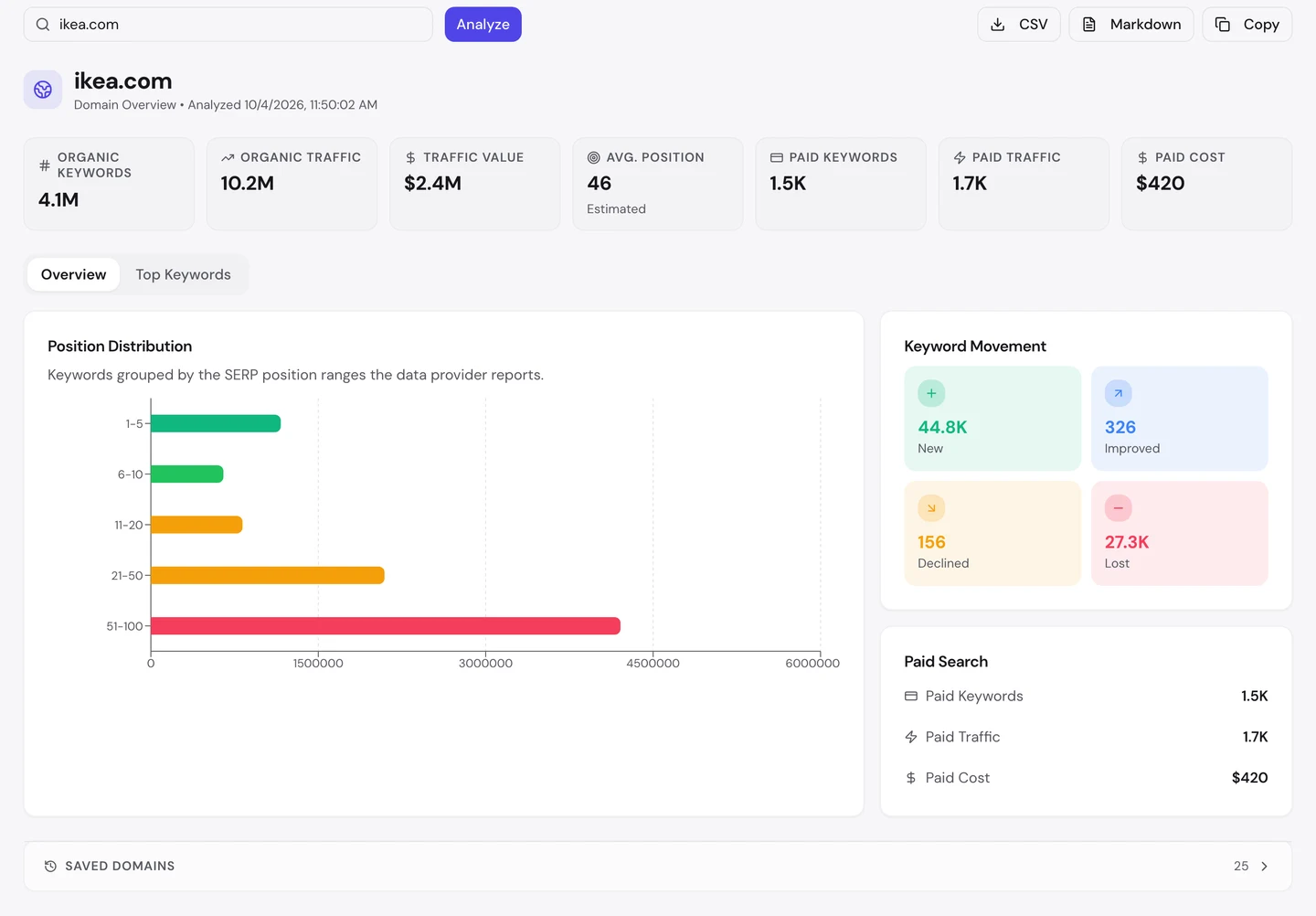Click the 6-10 position bar in chart
Screen dimensions: 1316x916
click(x=187, y=474)
